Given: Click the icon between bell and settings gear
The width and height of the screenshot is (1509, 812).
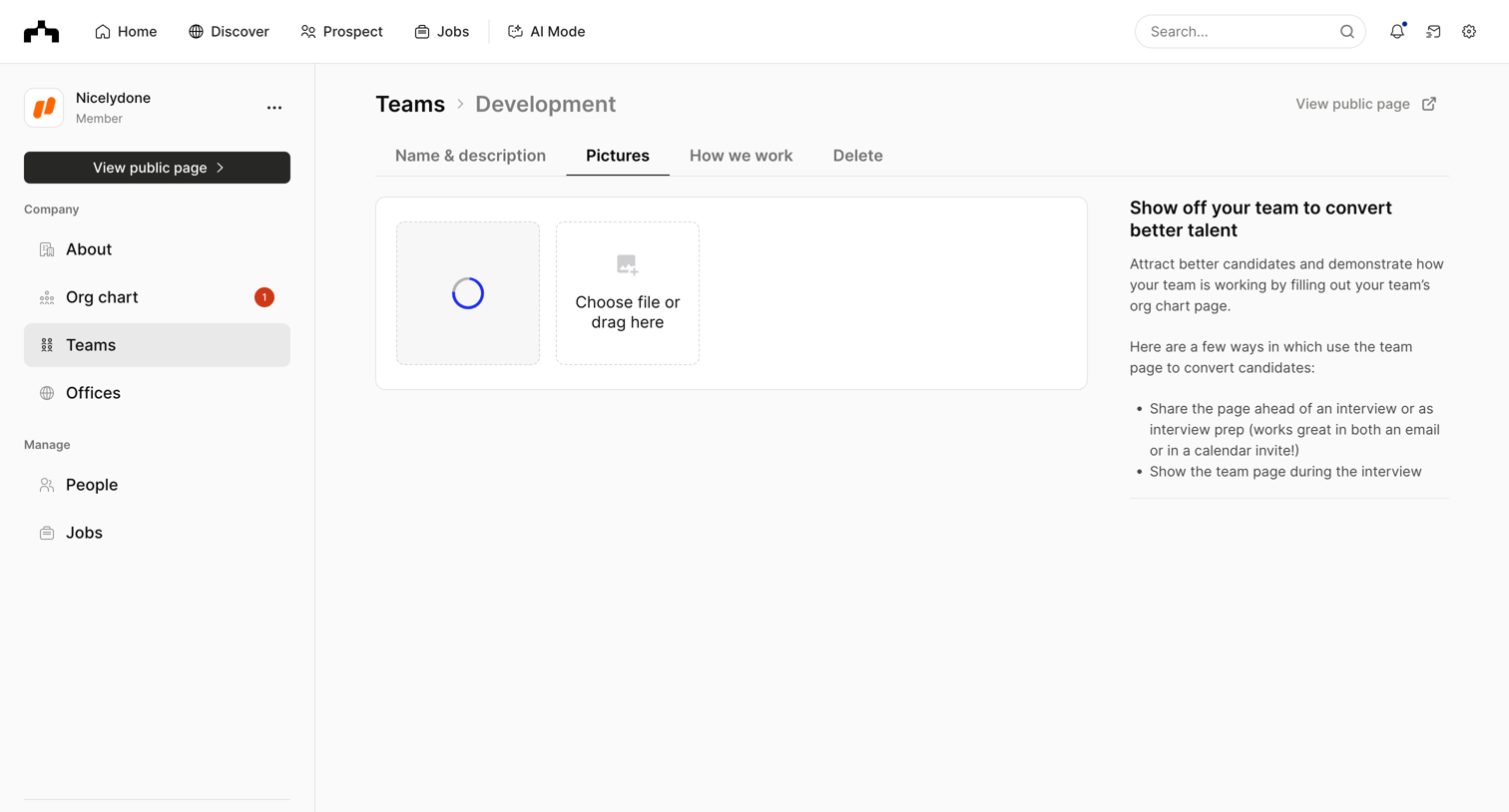Looking at the screenshot, I should pos(1433,32).
